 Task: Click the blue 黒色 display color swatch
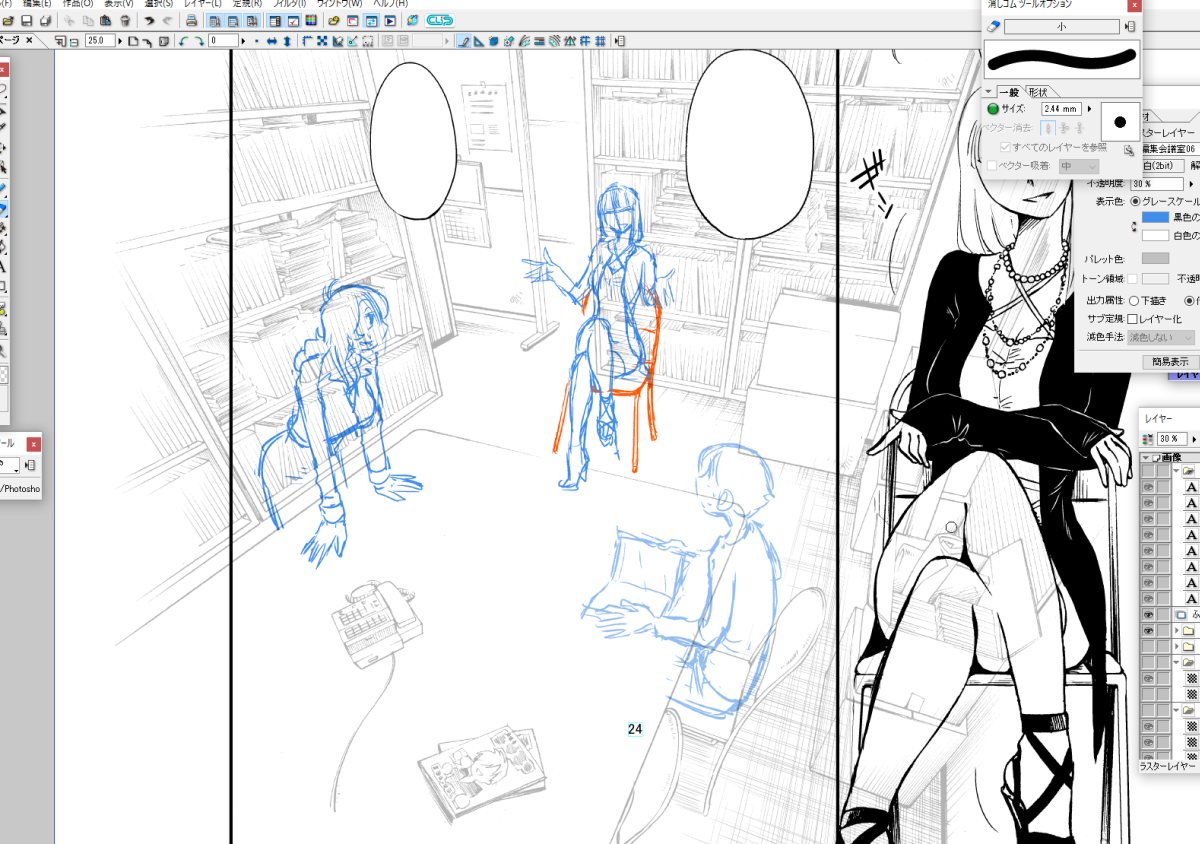click(1155, 217)
